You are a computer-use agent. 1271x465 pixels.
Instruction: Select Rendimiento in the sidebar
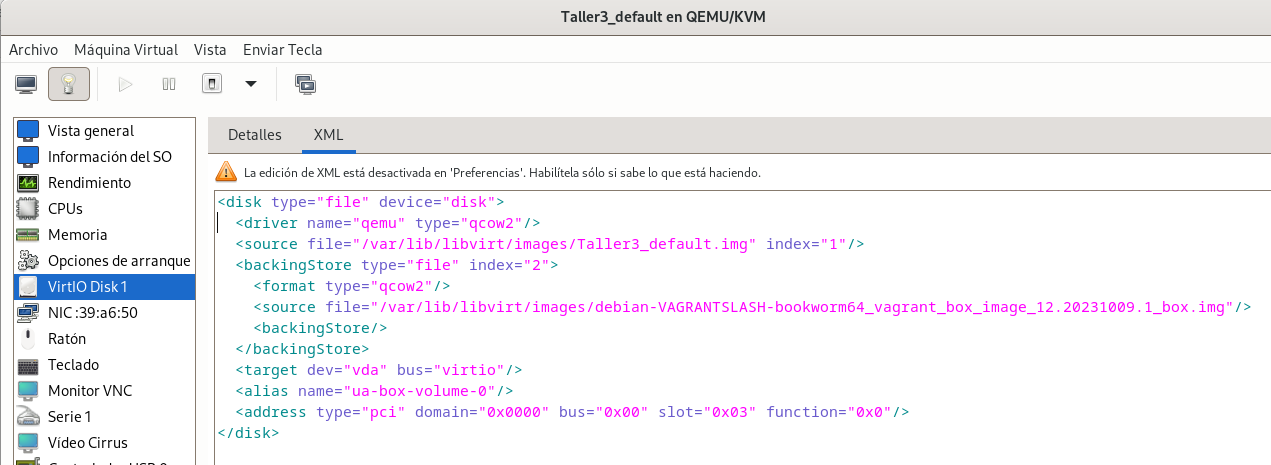tap(89, 183)
